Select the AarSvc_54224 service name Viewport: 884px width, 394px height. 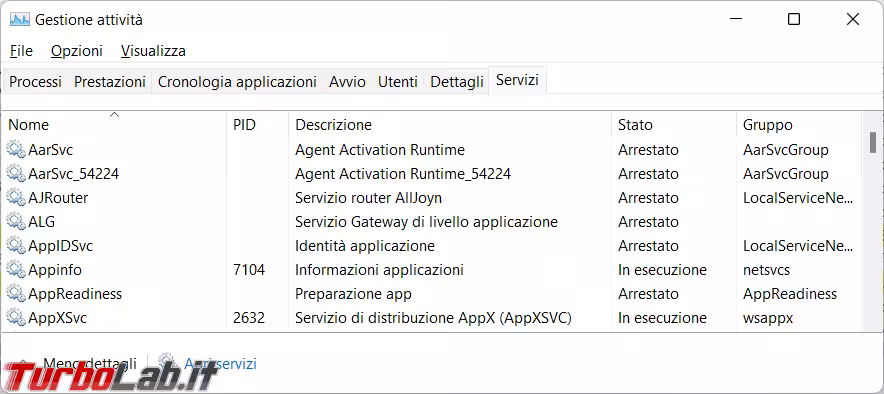click(73, 174)
